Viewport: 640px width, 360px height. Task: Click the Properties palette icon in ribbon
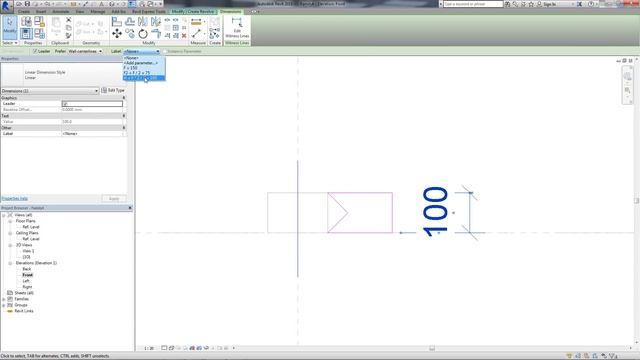coord(26,34)
